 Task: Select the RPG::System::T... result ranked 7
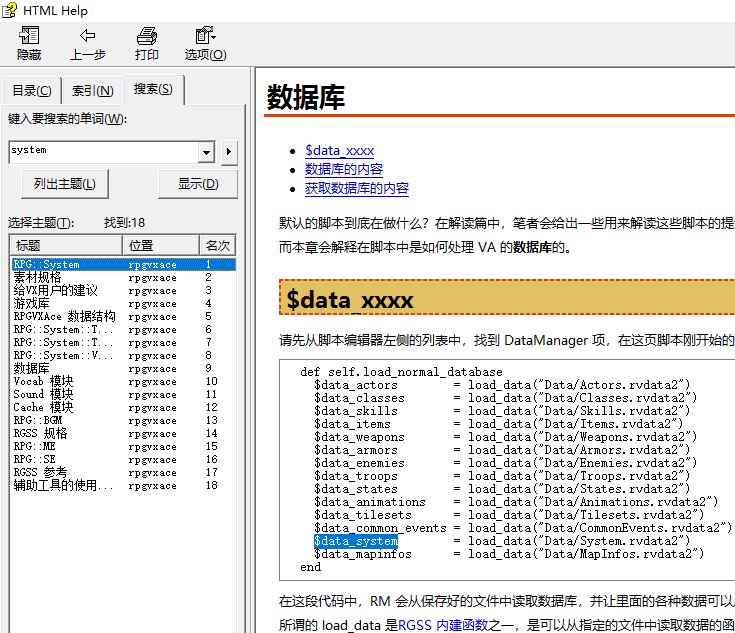pyautogui.click(x=123, y=342)
